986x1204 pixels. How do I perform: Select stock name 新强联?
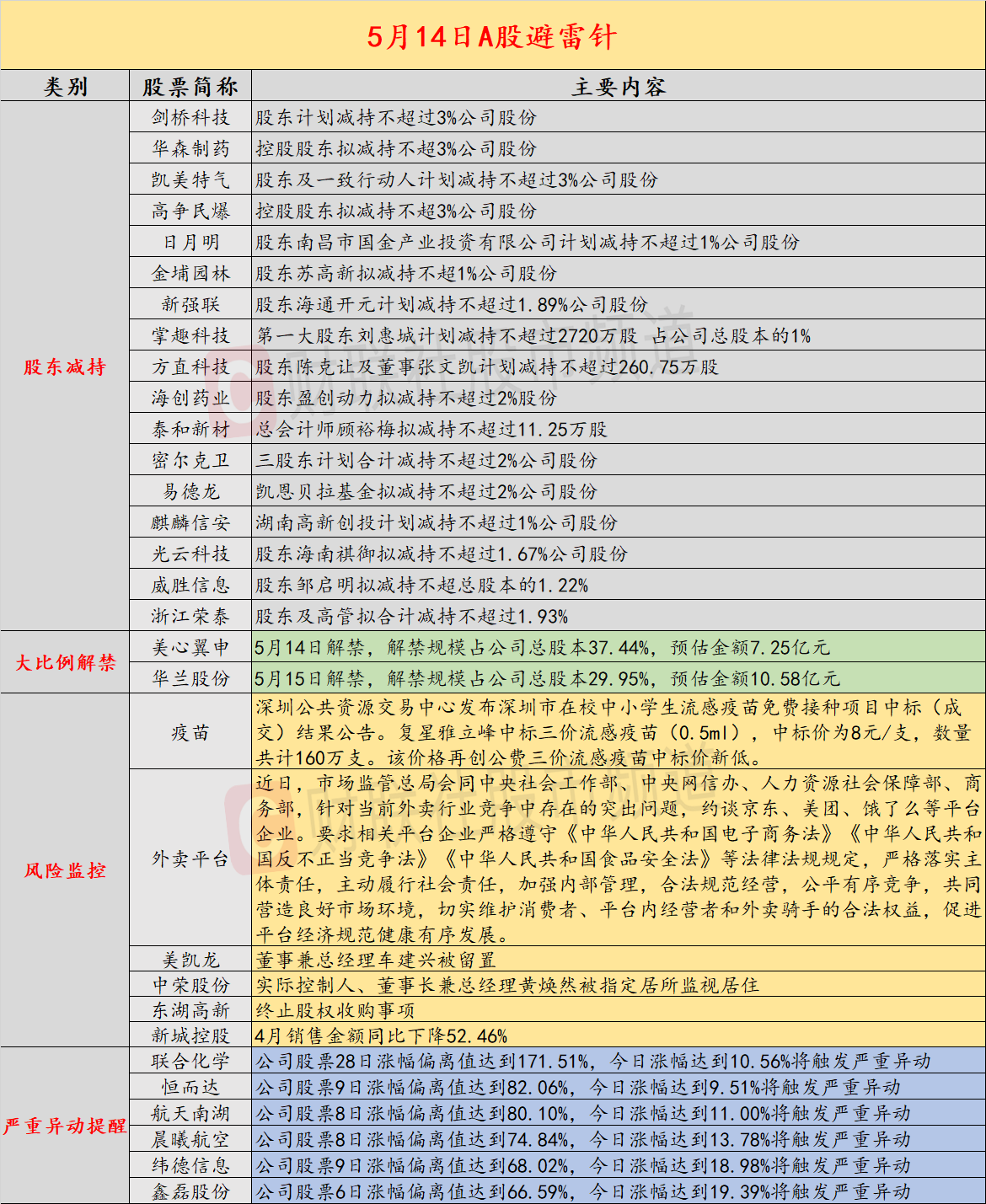(x=190, y=304)
